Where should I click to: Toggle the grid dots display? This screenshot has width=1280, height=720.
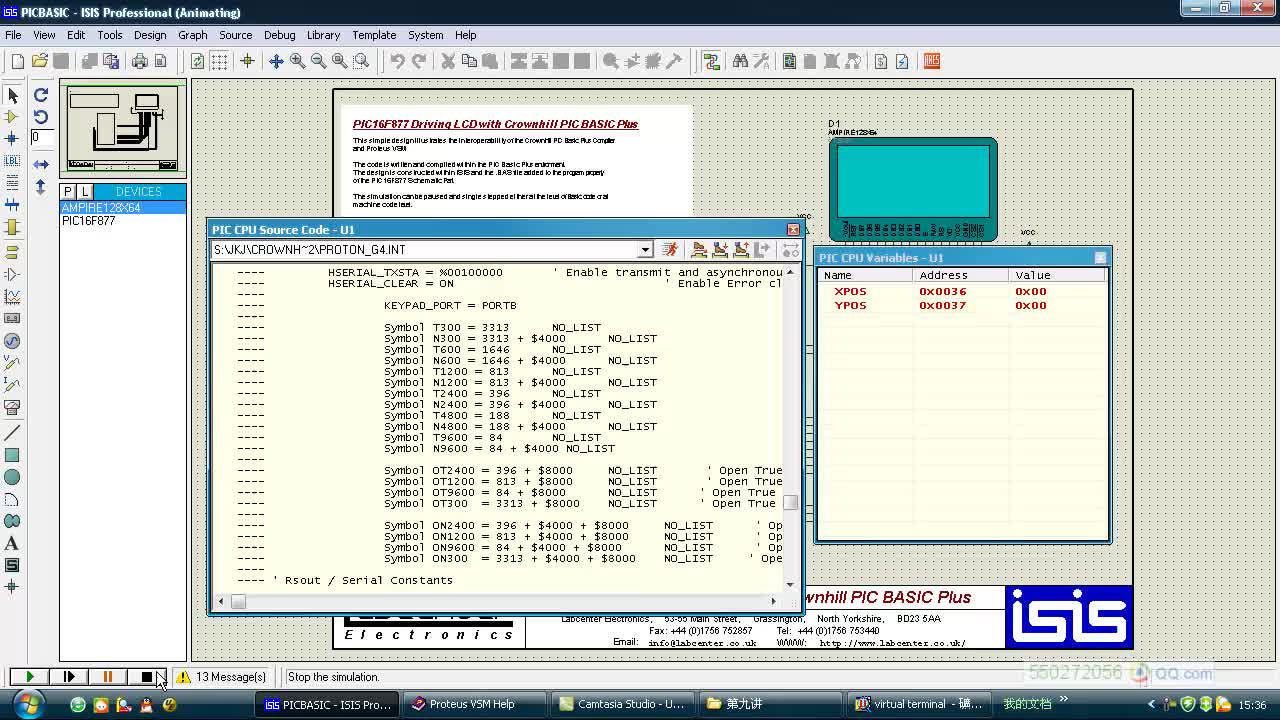click(x=219, y=61)
